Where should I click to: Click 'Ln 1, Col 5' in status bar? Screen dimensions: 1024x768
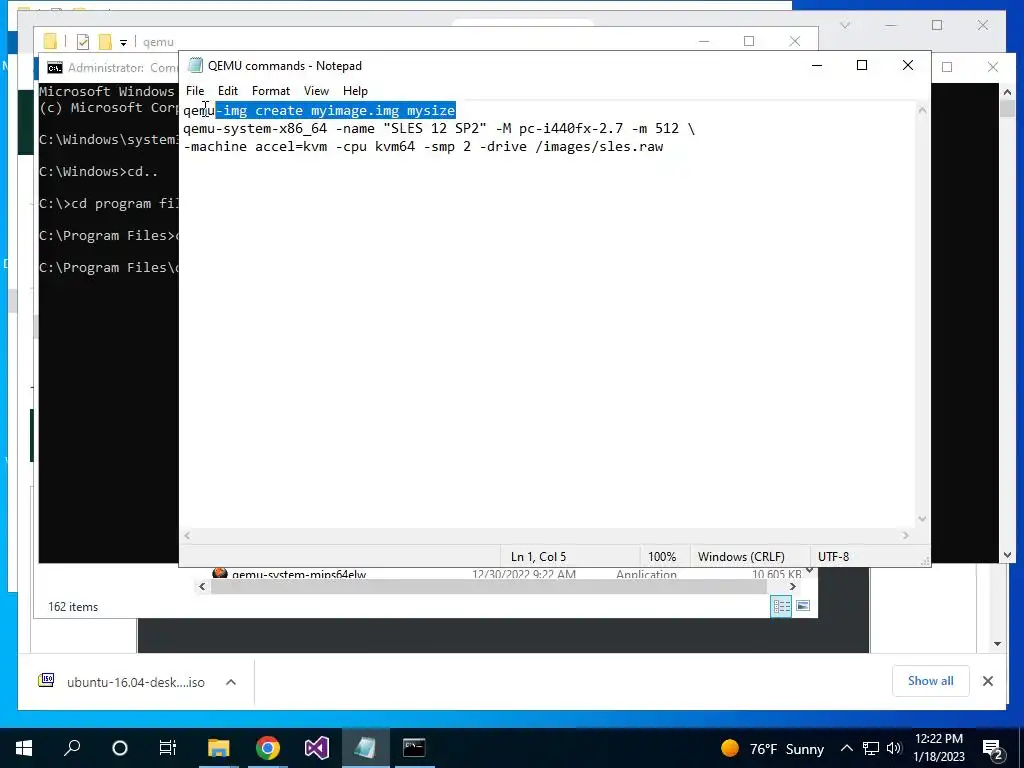click(x=538, y=556)
